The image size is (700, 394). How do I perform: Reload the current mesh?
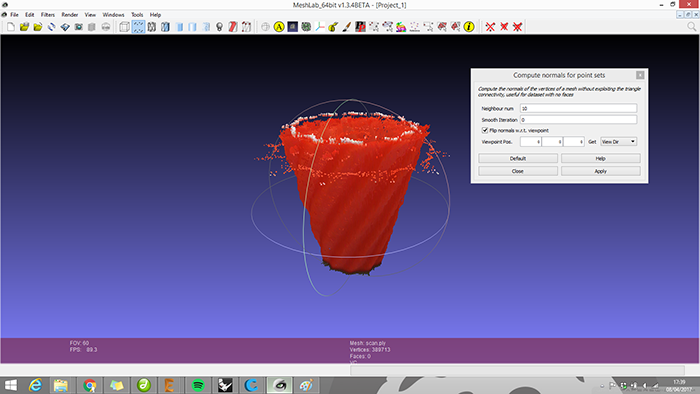(x=51, y=27)
